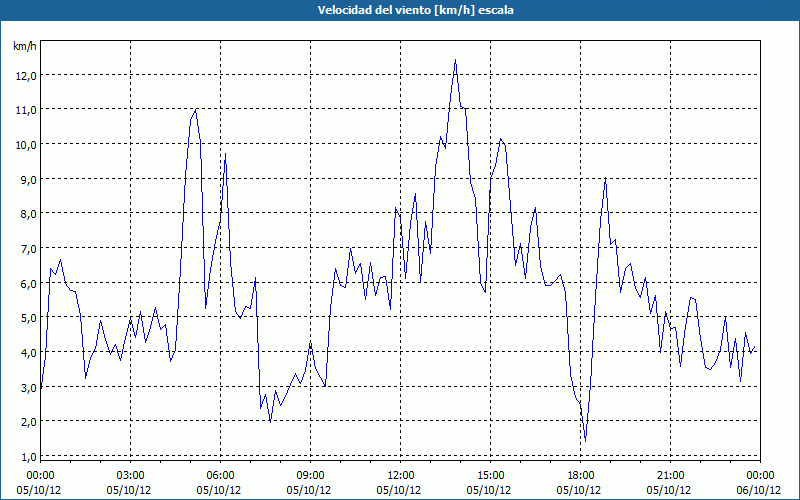800x500 pixels.
Task: Click the 12,0 y-axis value
Action: 26,76
